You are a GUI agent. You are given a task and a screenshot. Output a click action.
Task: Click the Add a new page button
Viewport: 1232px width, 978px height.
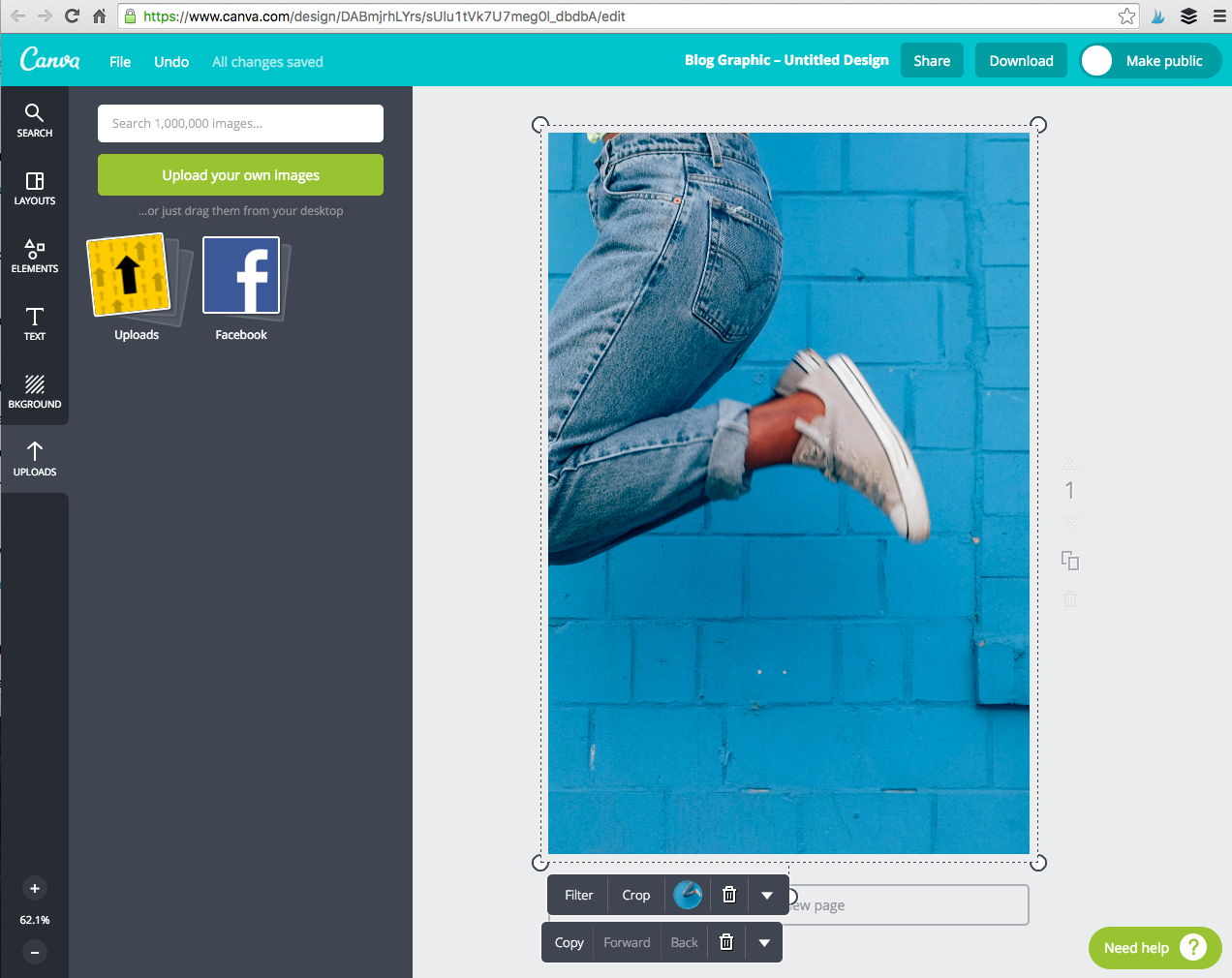tap(909, 904)
